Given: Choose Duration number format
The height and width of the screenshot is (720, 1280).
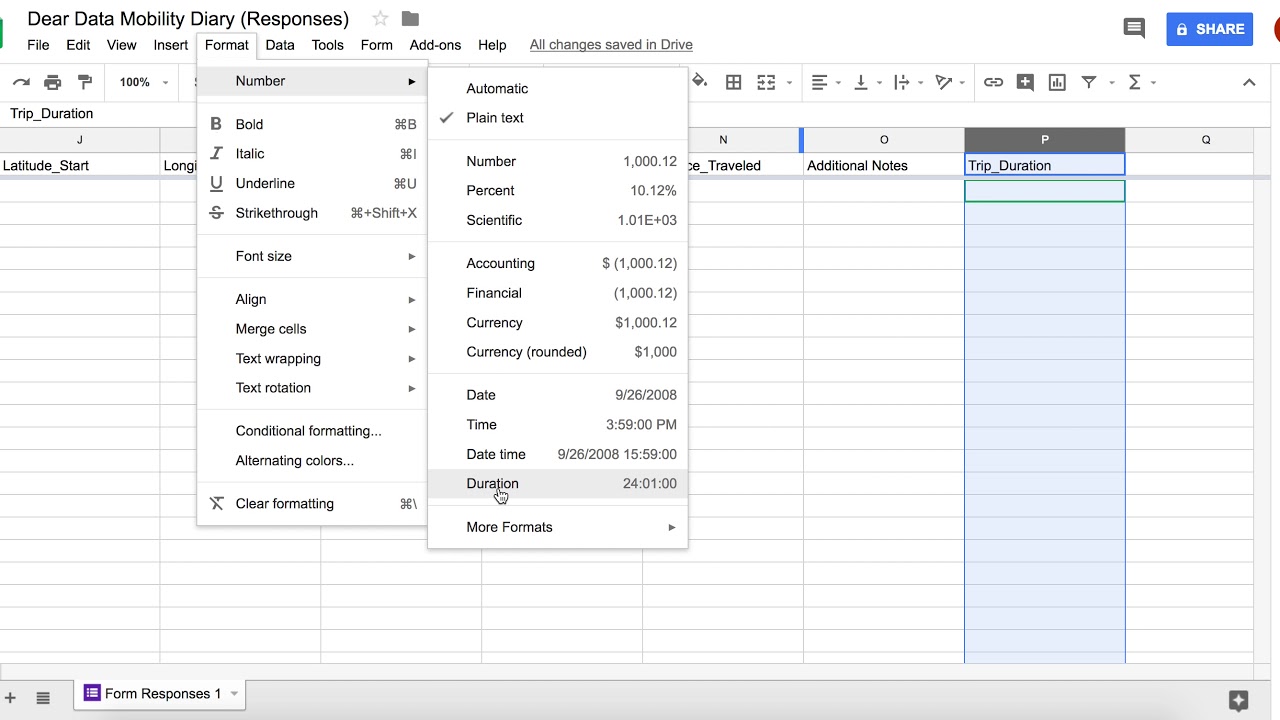Looking at the screenshot, I should click(558, 483).
